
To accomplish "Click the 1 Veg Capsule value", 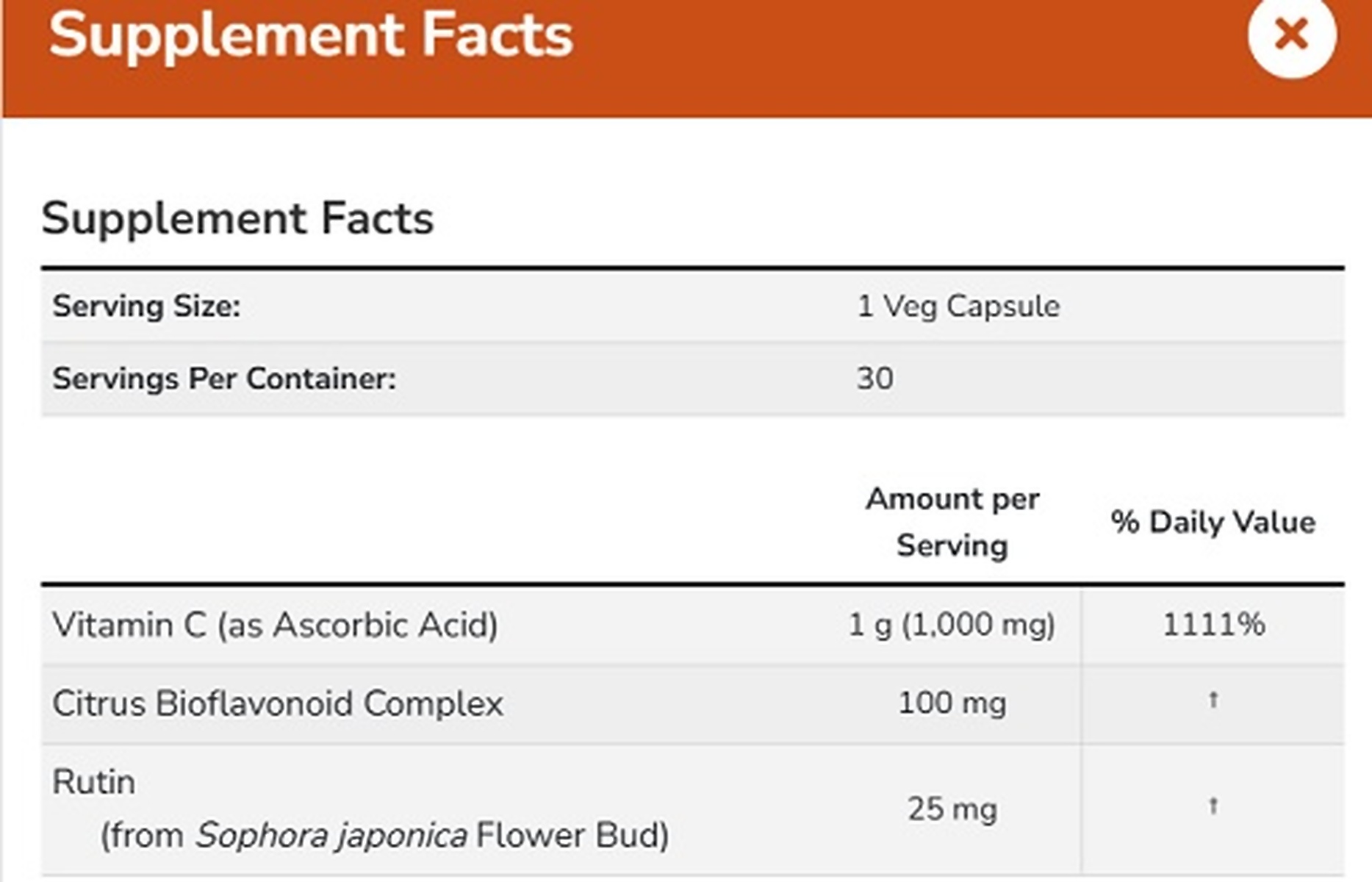I will coord(958,306).
